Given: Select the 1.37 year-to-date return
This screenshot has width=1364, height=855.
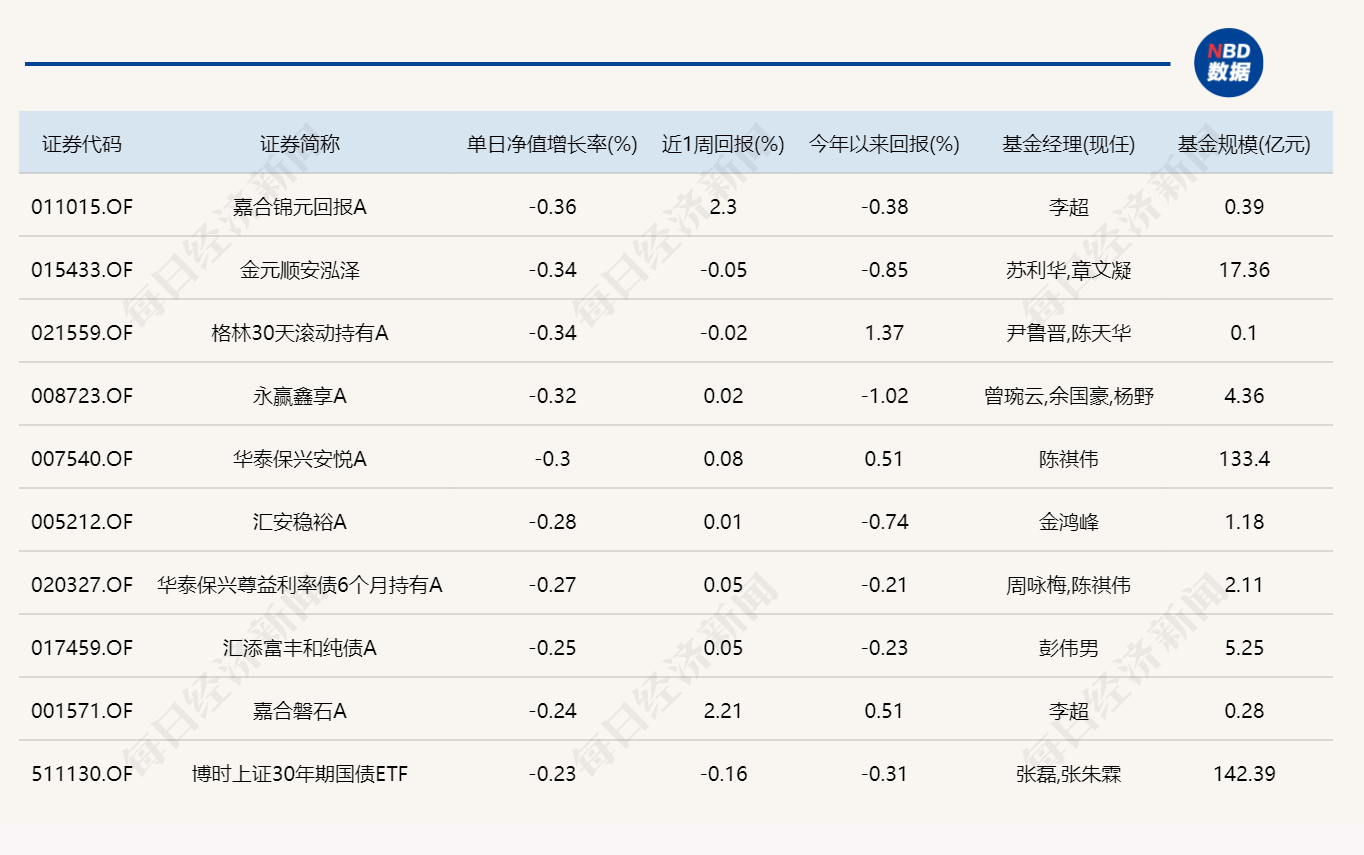Looking at the screenshot, I should 885,333.
